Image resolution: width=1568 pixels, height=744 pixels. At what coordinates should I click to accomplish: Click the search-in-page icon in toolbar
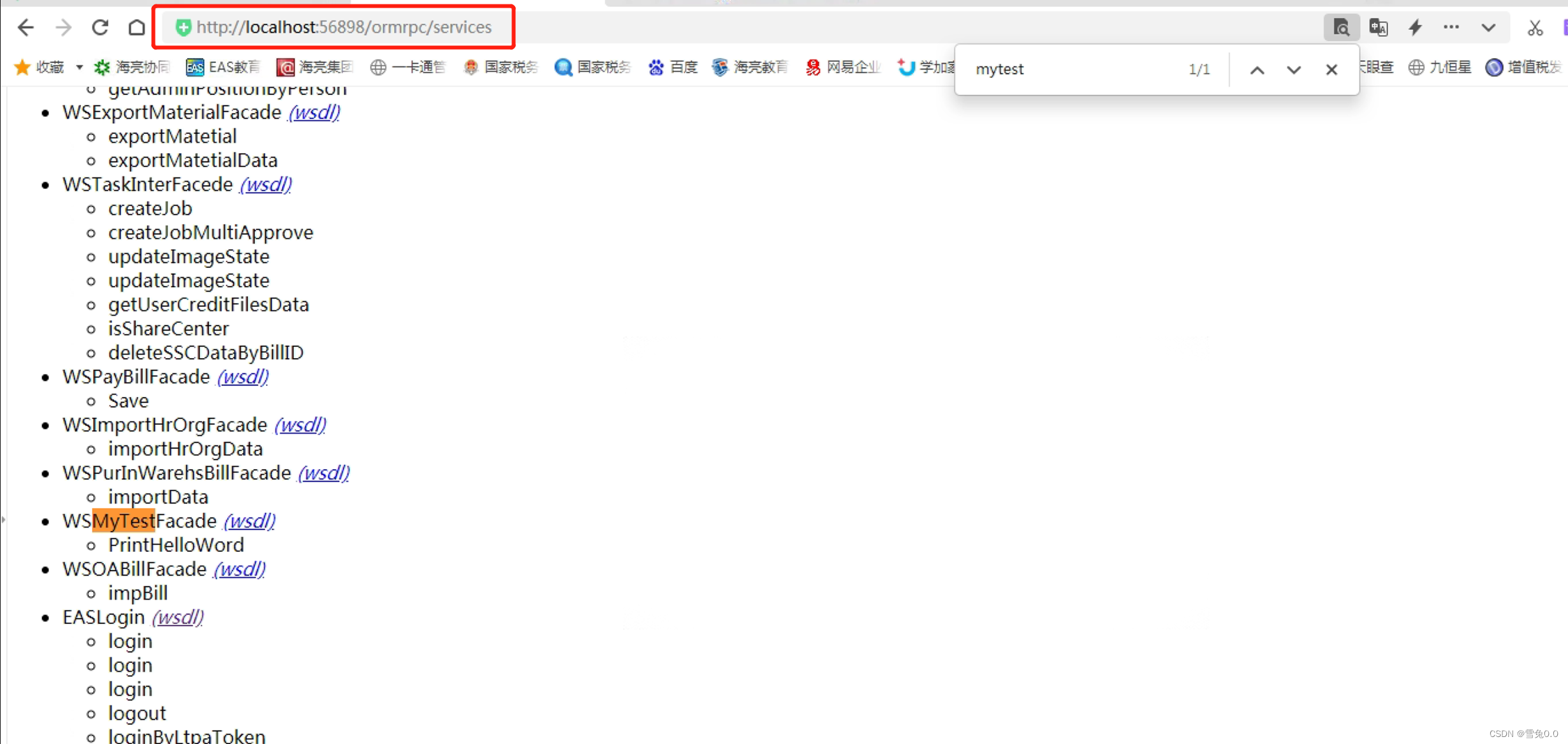click(x=1342, y=27)
